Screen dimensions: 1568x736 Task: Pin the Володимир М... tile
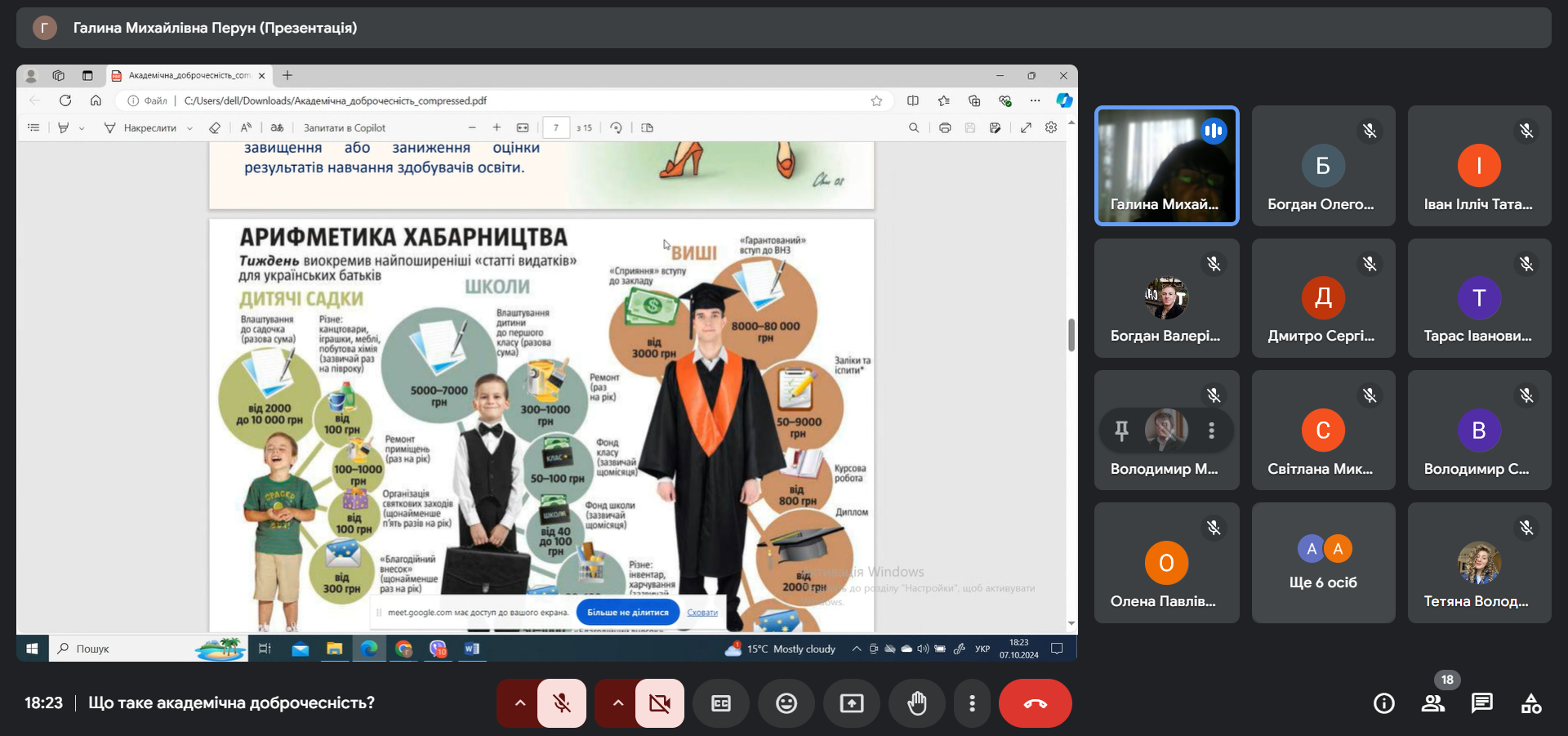tap(1122, 430)
